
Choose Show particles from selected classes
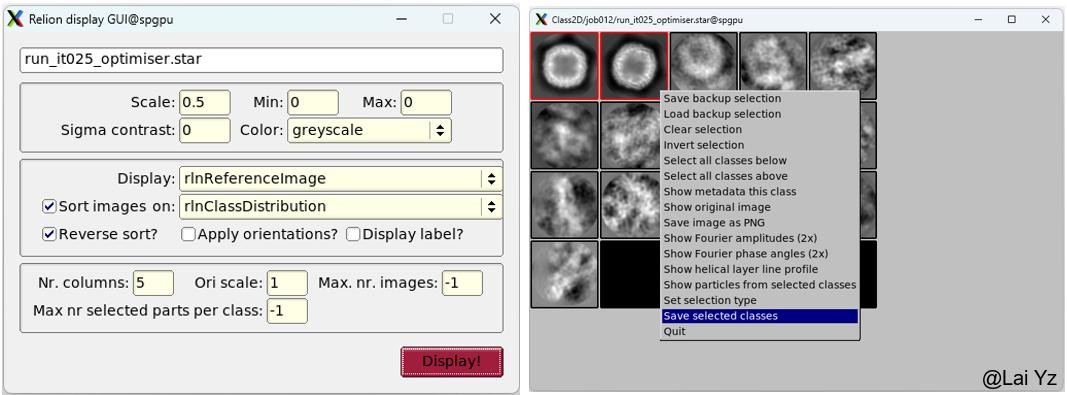click(x=760, y=285)
